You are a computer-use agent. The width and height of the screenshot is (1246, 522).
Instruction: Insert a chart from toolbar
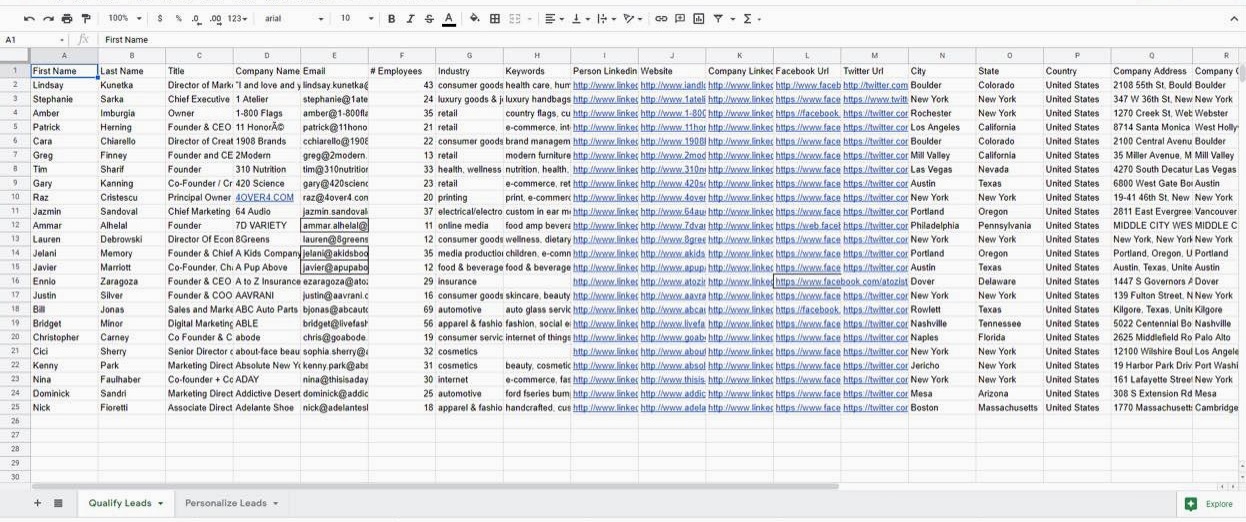698,19
